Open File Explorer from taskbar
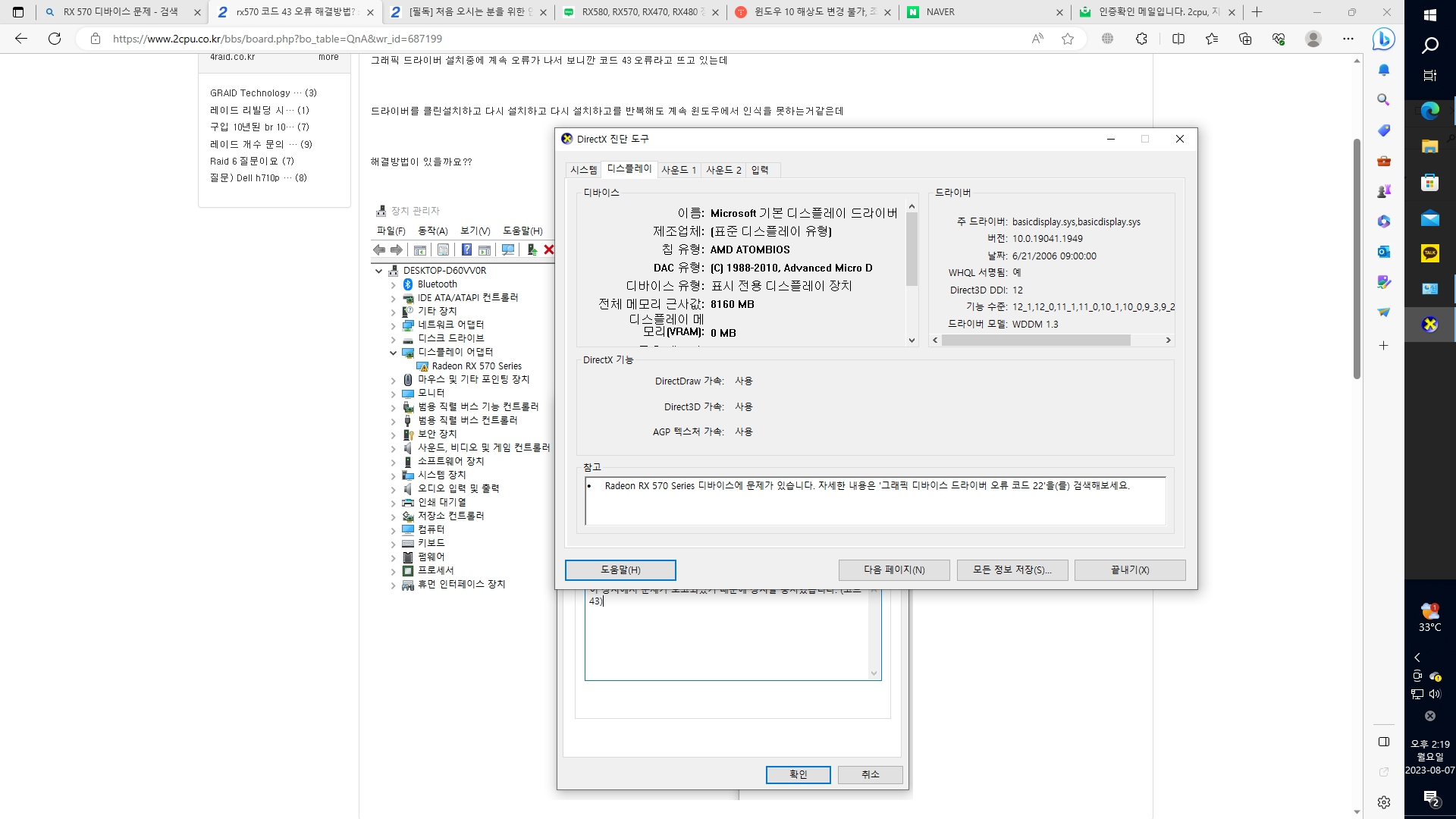This screenshot has width=1456, height=819. pos(1430,146)
